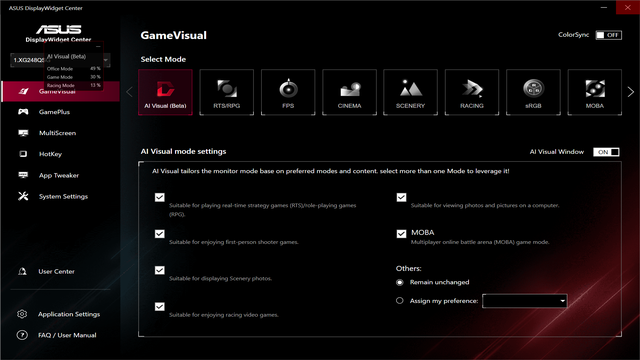Viewport: 640px width, 360px height.
Task: Click the HotKey icon in sidebar
Action: [23, 154]
